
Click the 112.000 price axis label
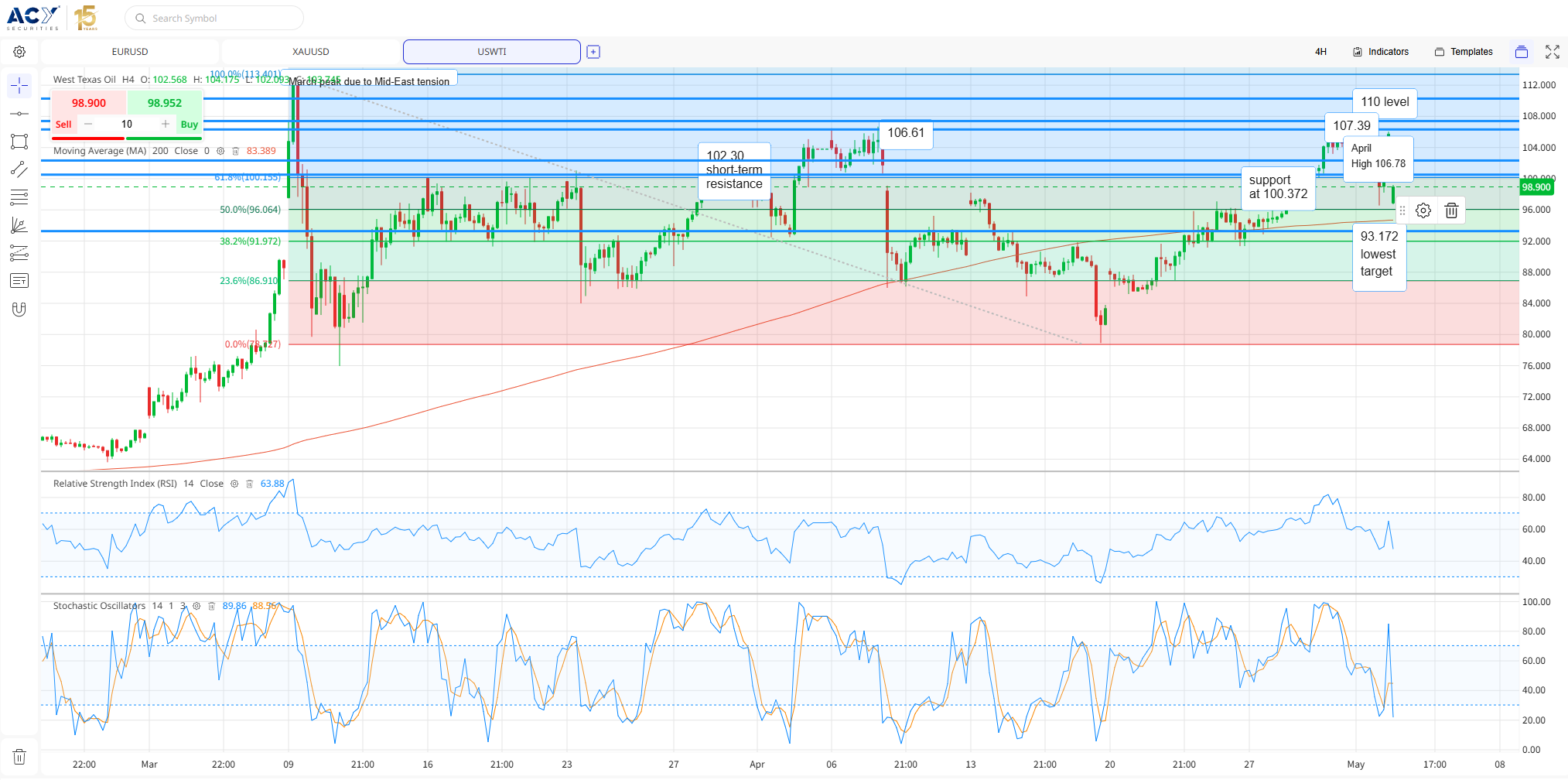coord(1539,85)
